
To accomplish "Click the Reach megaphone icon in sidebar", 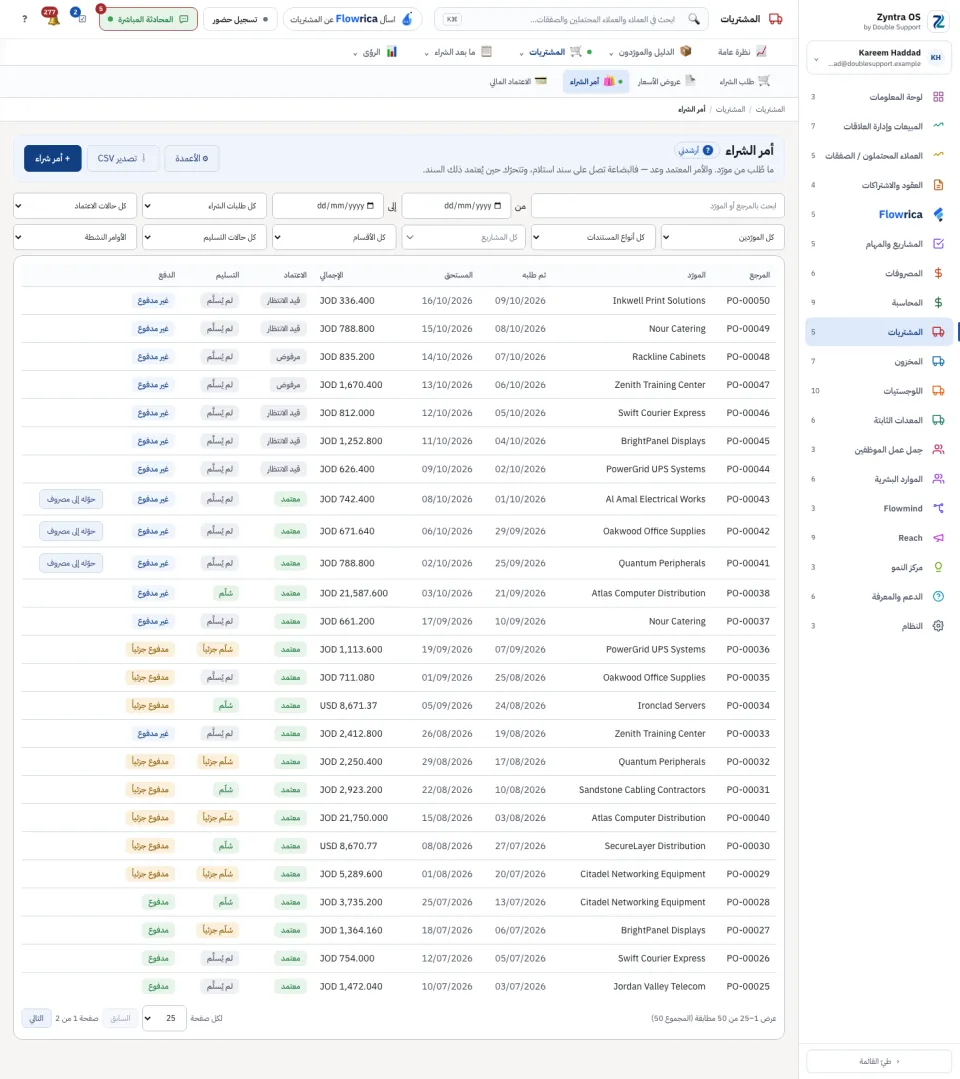I will coord(938,538).
